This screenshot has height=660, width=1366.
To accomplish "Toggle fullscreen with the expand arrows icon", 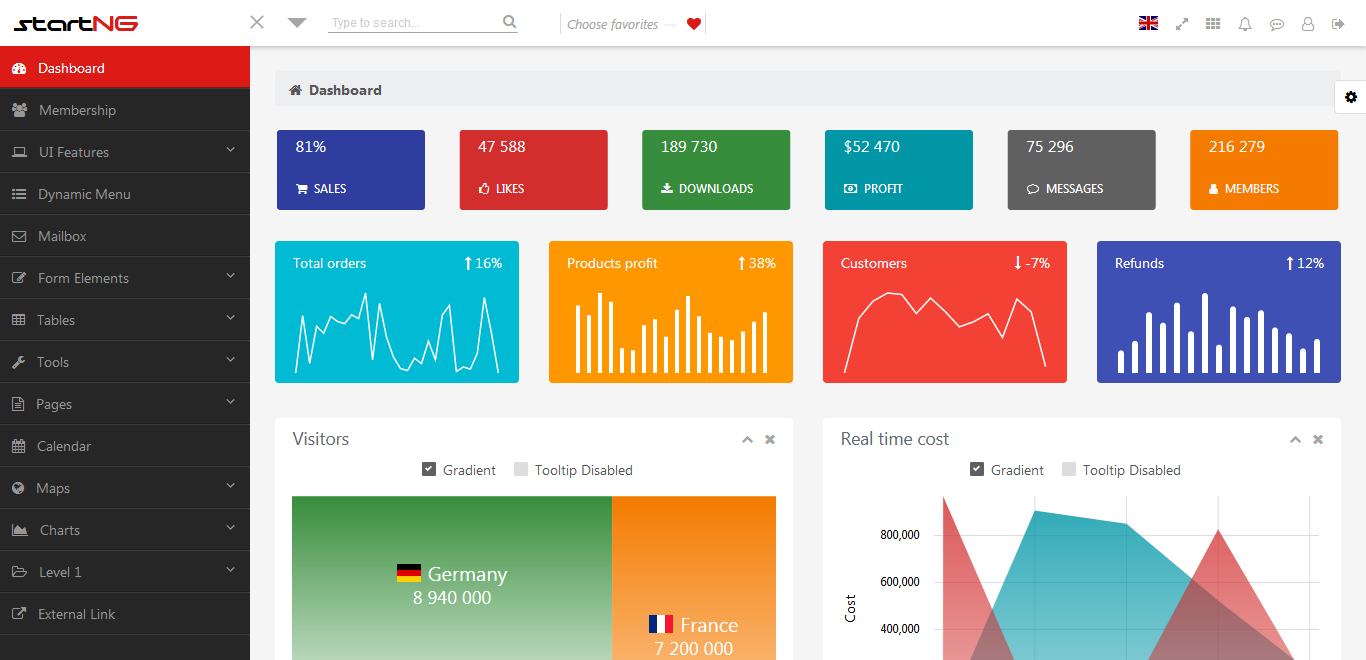I will 1182,24.
